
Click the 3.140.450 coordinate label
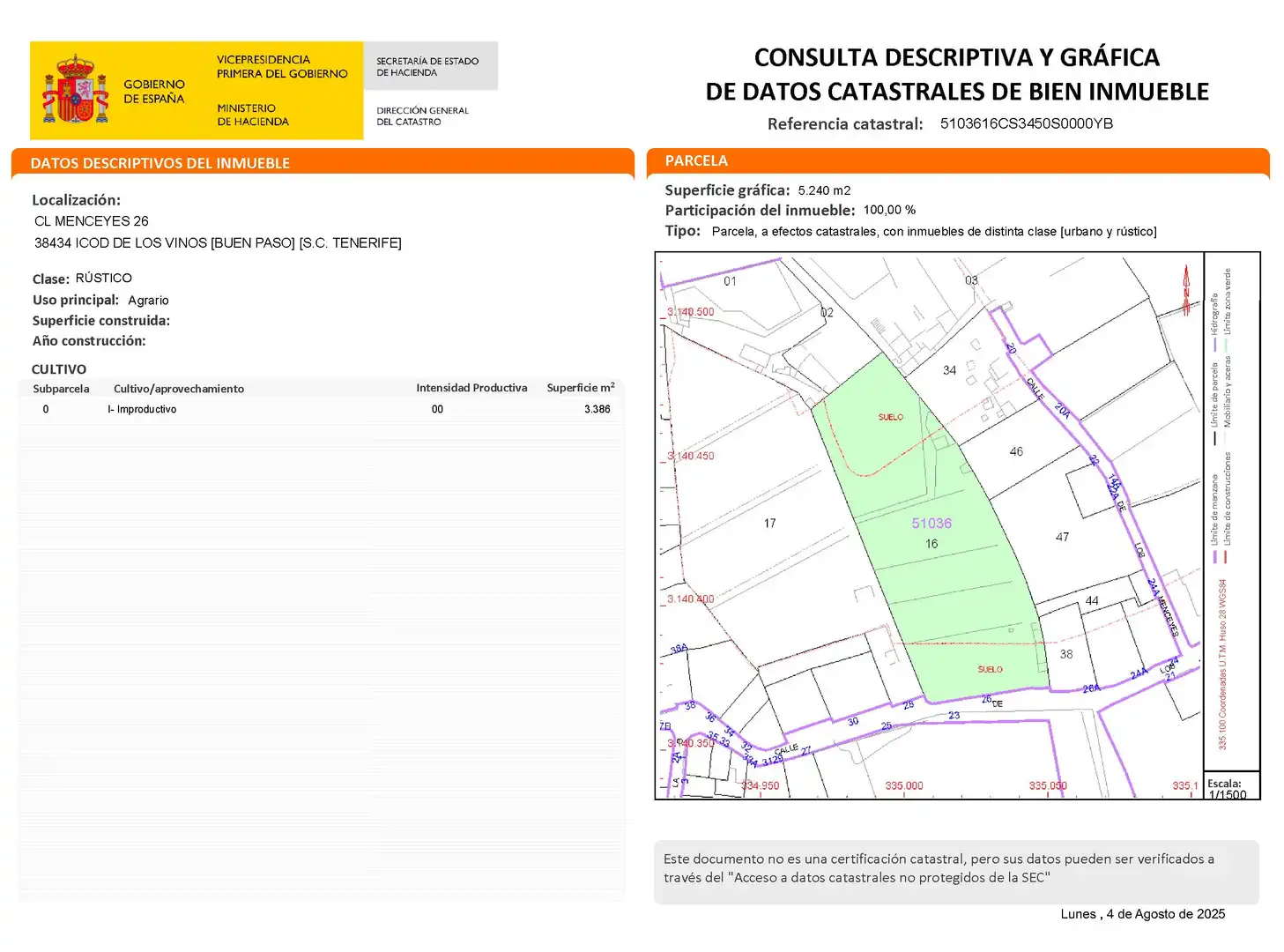690,457
